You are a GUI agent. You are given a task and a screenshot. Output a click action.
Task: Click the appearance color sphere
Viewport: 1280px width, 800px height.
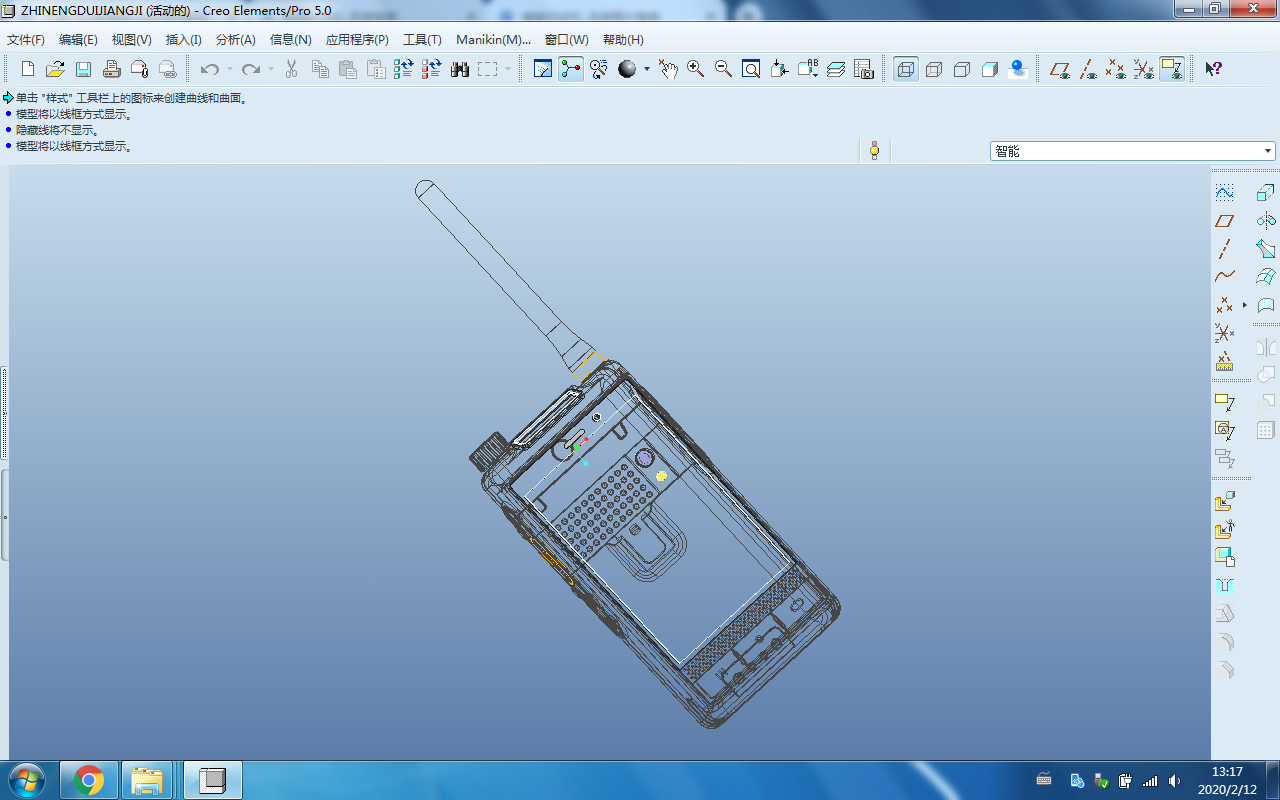(x=627, y=69)
